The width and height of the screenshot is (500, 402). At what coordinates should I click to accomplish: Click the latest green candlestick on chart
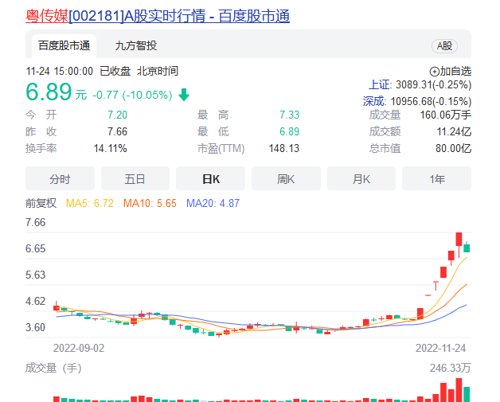(467, 248)
